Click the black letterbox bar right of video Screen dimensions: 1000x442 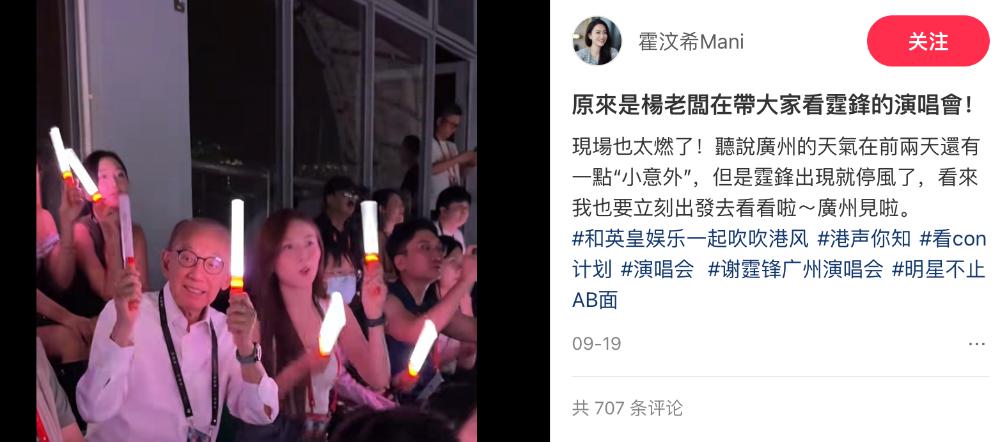click(513, 221)
